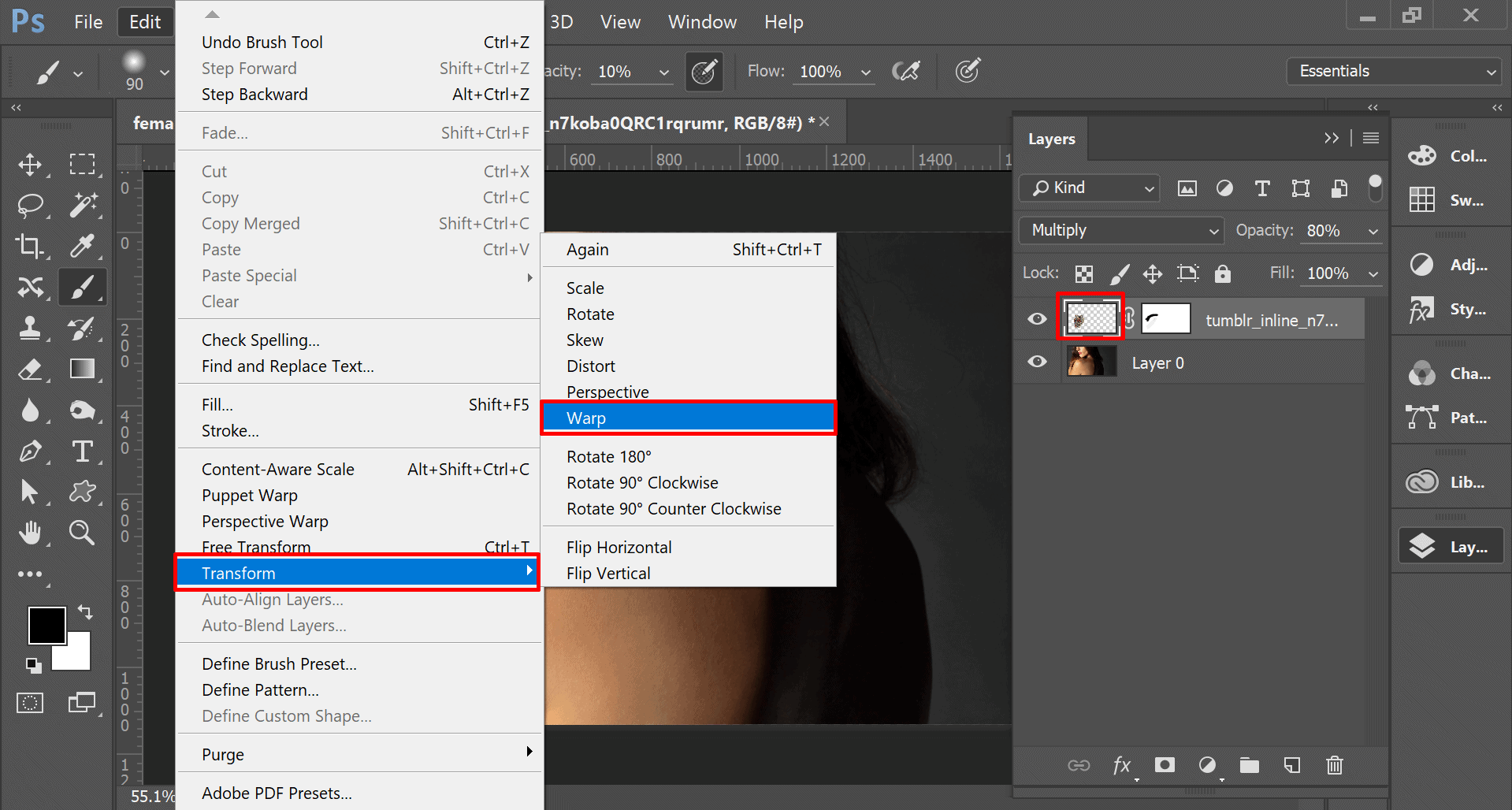
Task: Open the brush Opacity value dropdown
Action: tap(663, 72)
